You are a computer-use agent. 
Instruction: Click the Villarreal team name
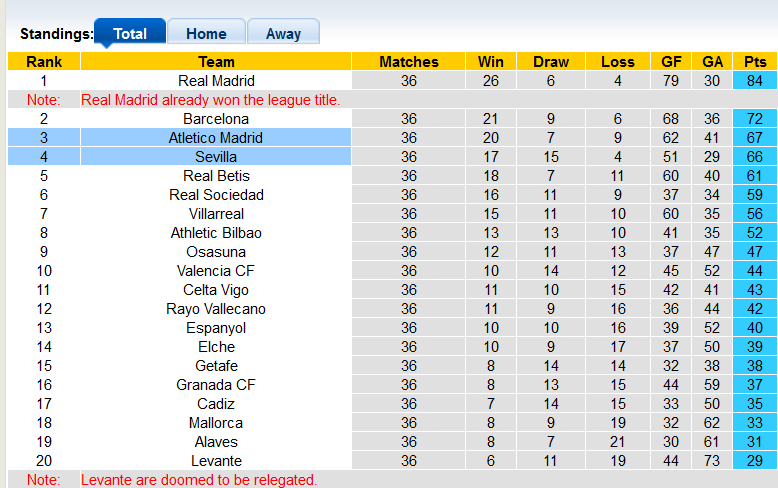click(216, 214)
